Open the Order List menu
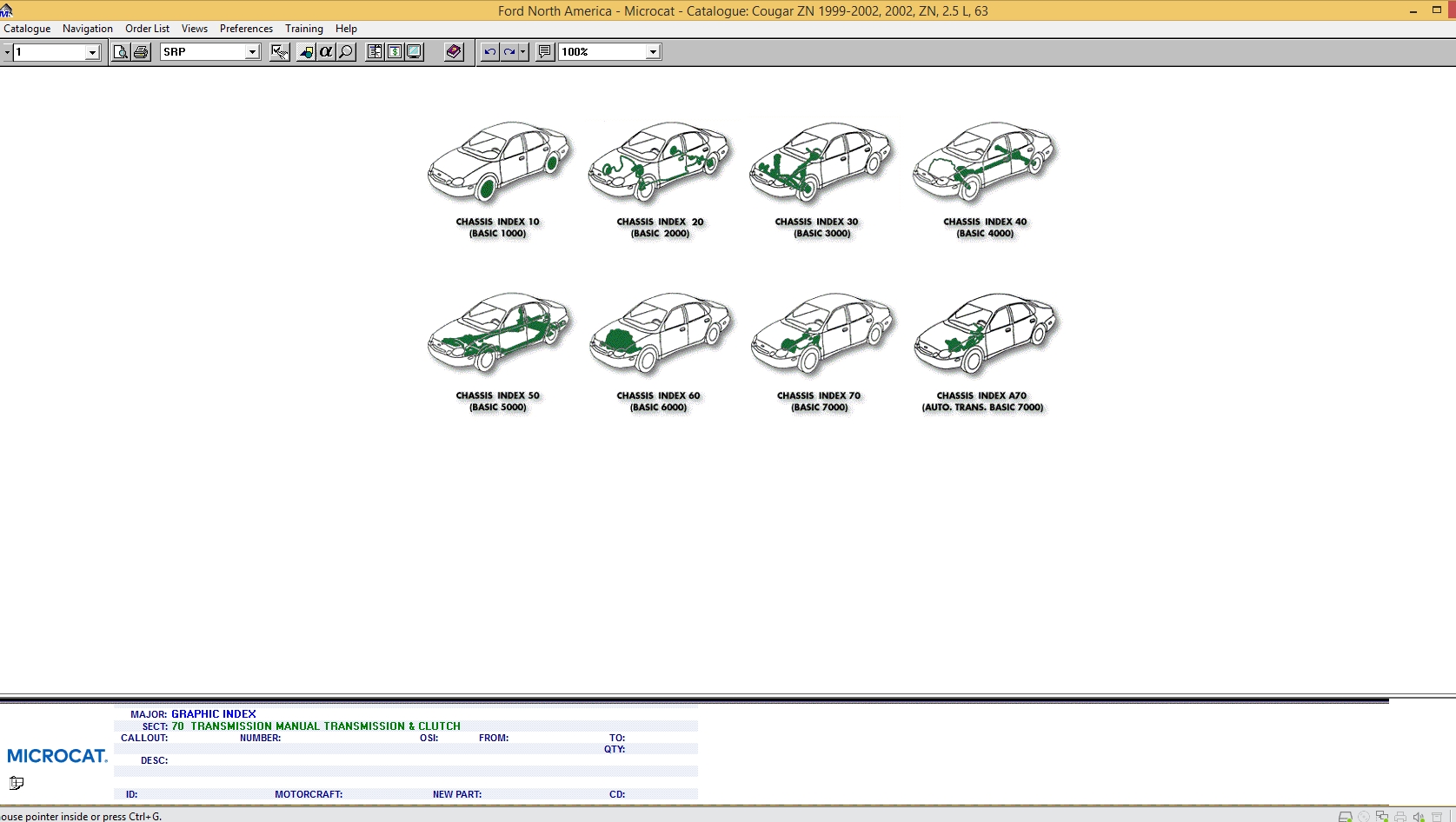 pos(148,29)
